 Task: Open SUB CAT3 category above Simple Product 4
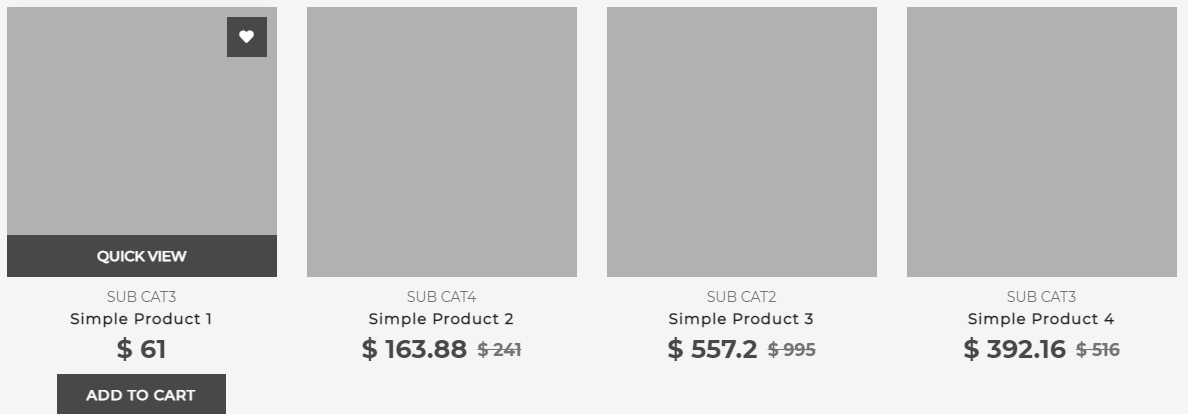click(1041, 297)
